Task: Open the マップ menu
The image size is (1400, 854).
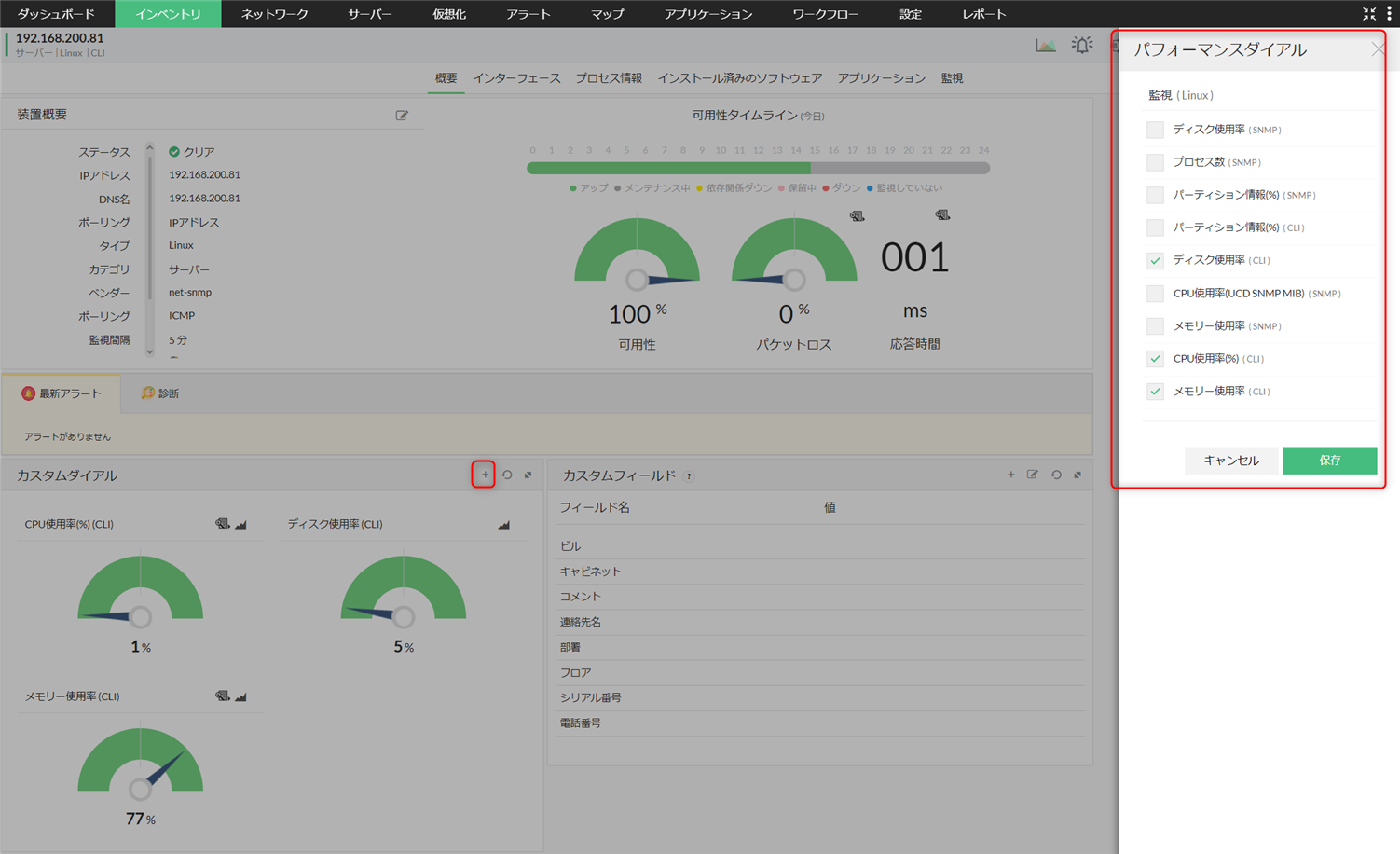Action: click(607, 14)
